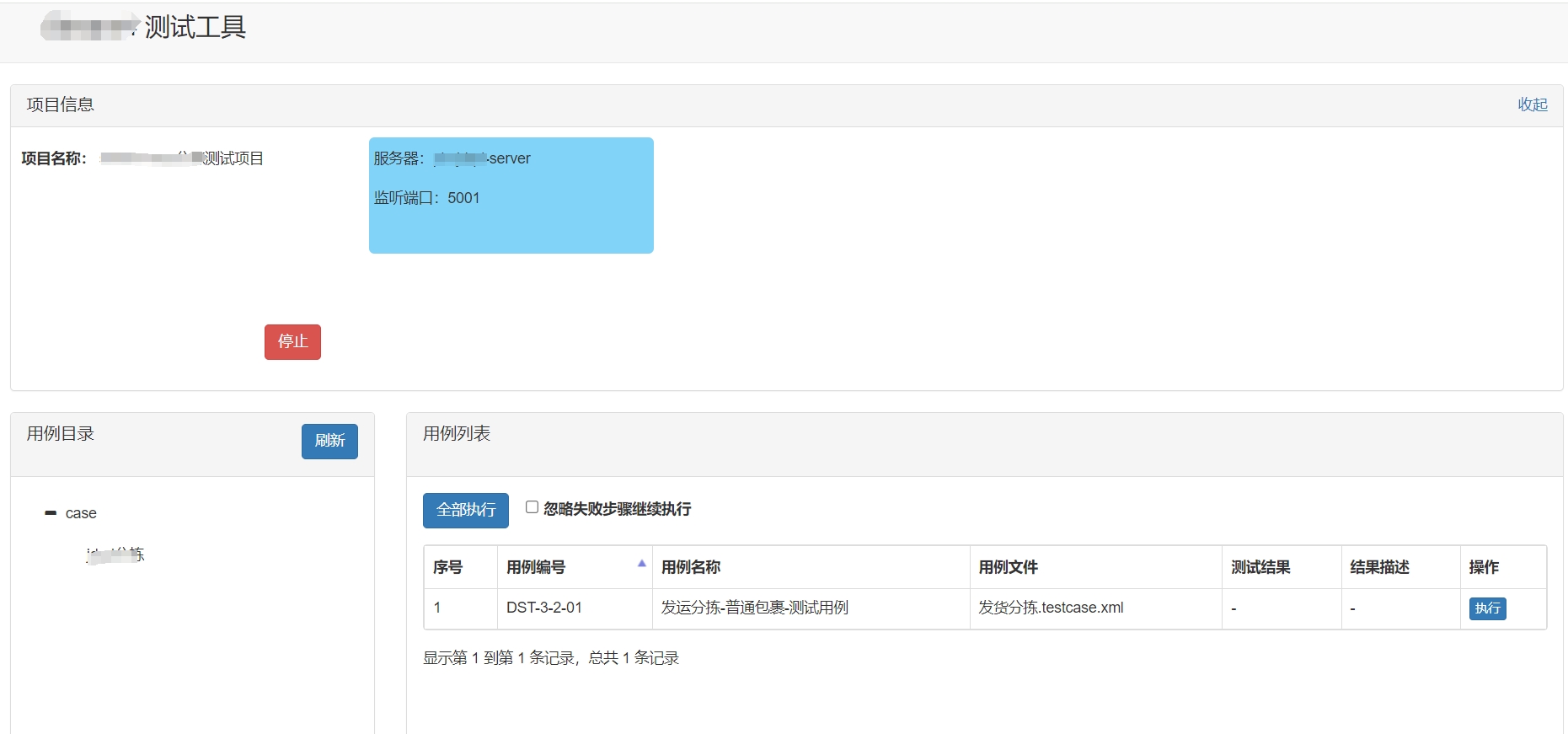
Task: Select the case folder in tree
Action: [81, 513]
